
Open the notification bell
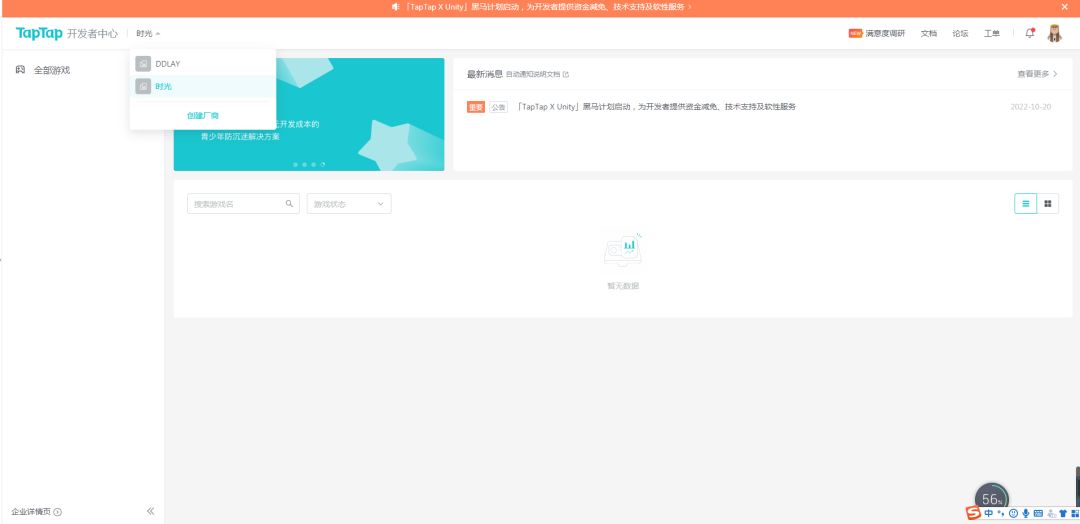click(x=1030, y=33)
